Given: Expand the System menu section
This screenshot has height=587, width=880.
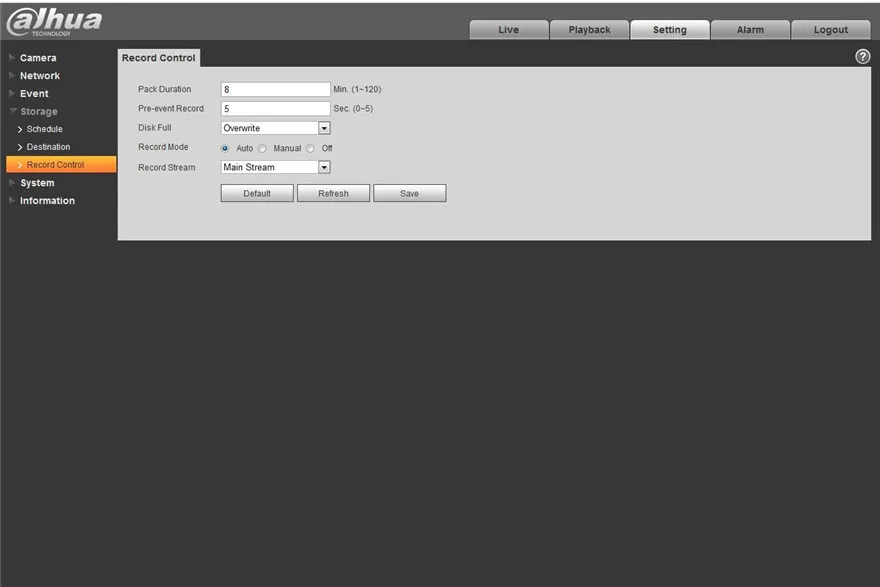Looking at the screenshot, I should pos(37,183).
